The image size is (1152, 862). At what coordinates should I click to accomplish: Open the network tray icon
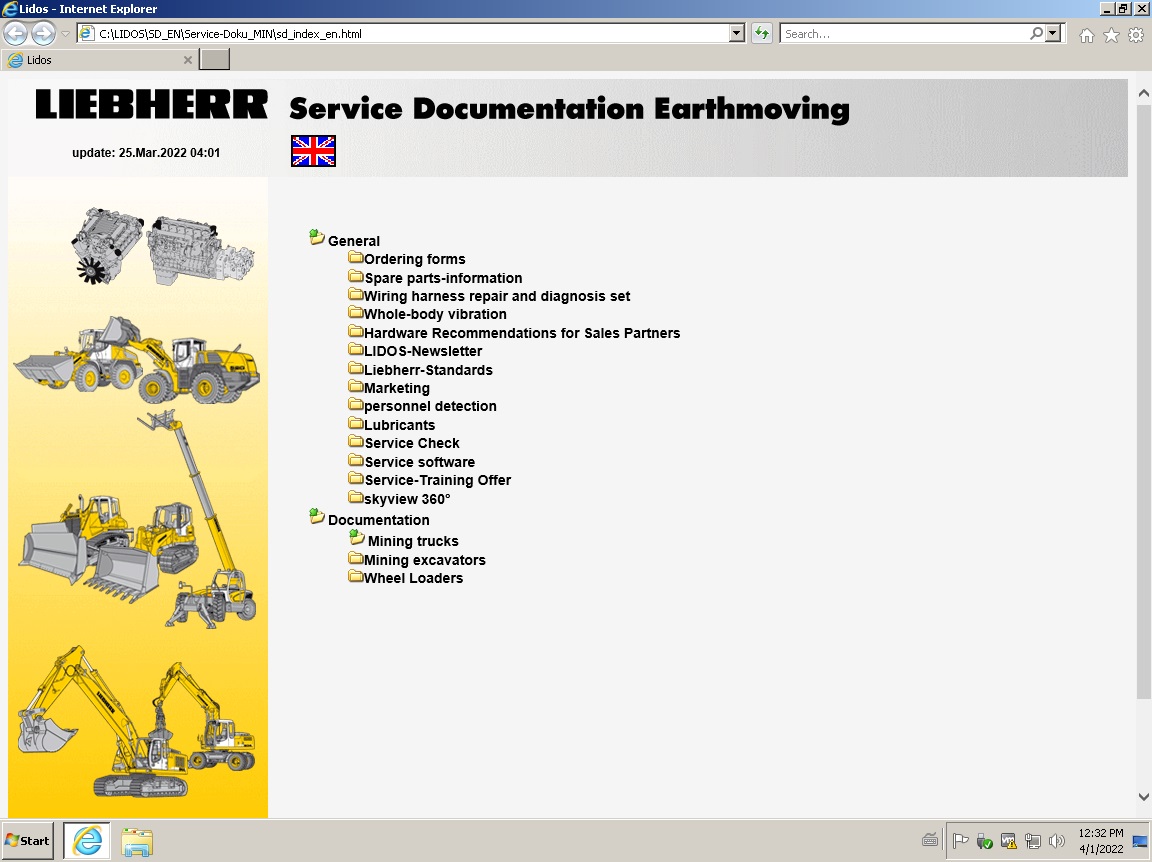pos(1033,841)
